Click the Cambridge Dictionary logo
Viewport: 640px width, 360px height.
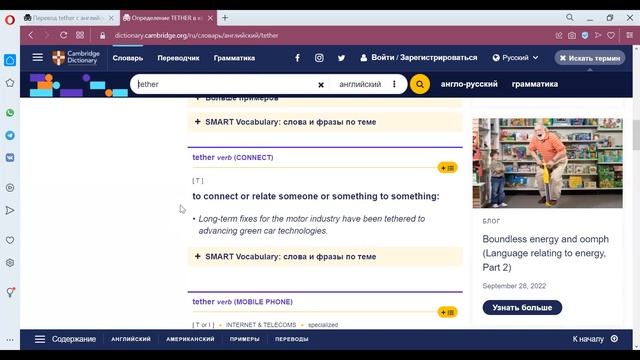point(76,58)
